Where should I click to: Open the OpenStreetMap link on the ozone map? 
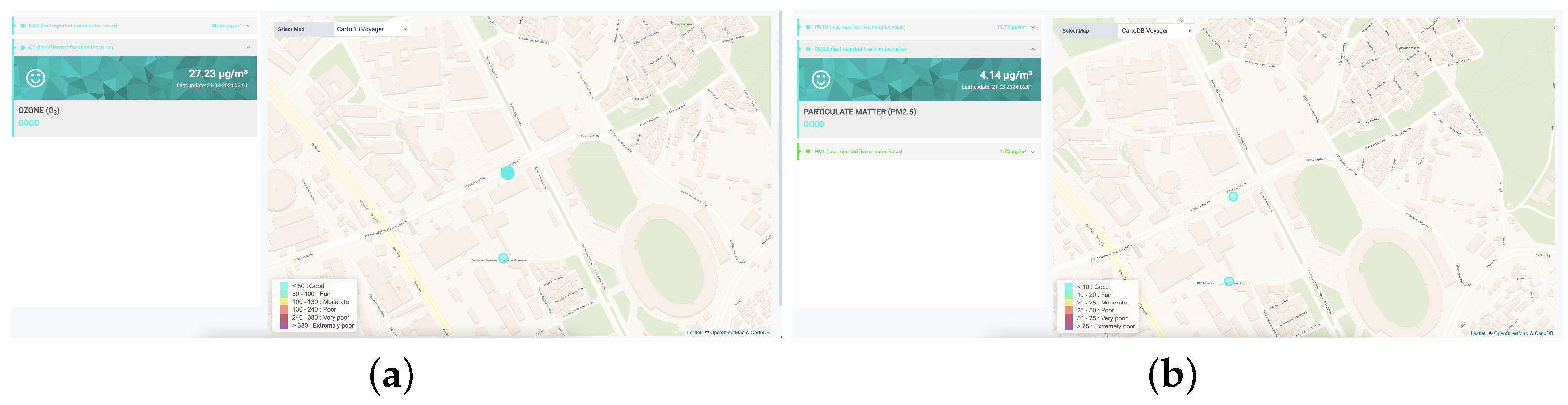pyautogui.click(x=726, y=332)
